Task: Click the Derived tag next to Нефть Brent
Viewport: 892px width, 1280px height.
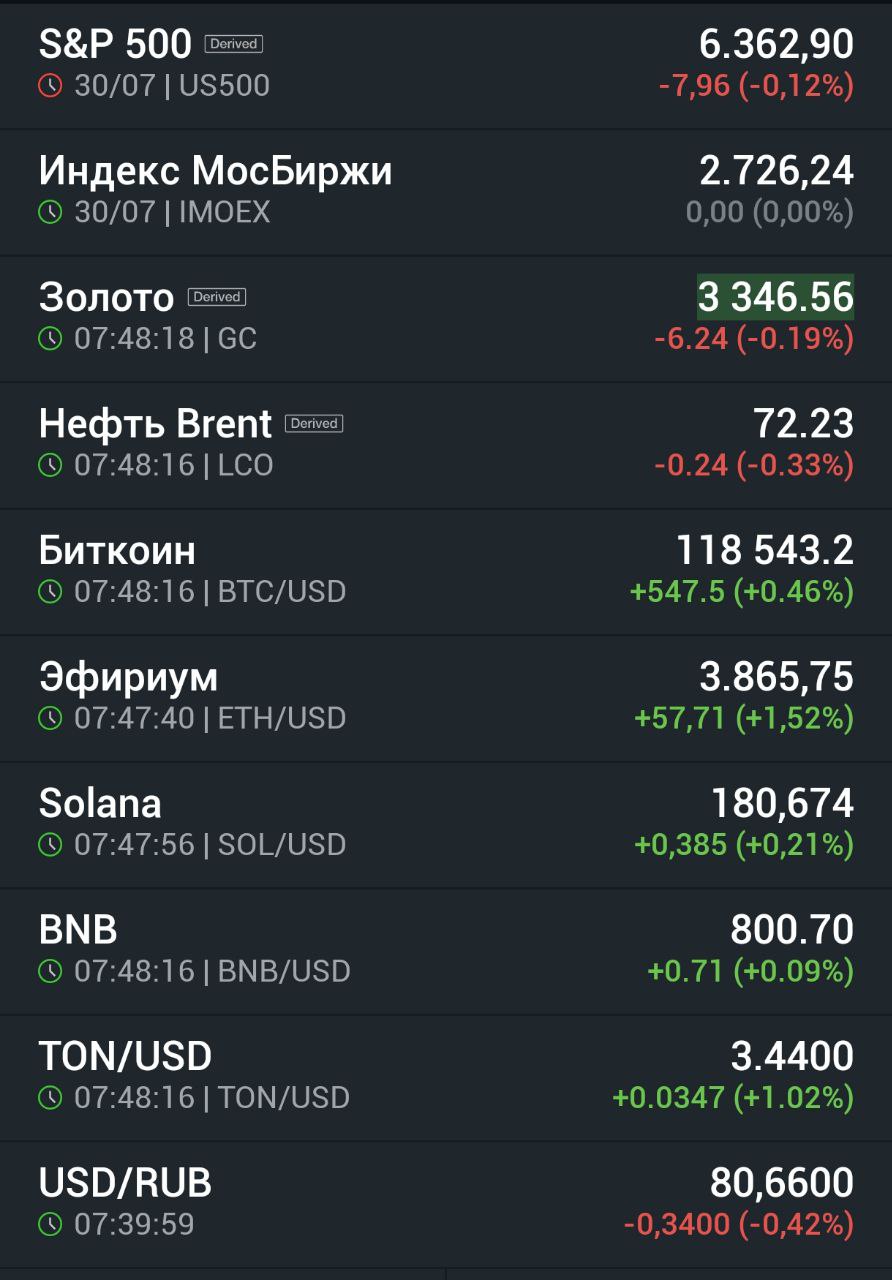Action: (x=314, y=423)
